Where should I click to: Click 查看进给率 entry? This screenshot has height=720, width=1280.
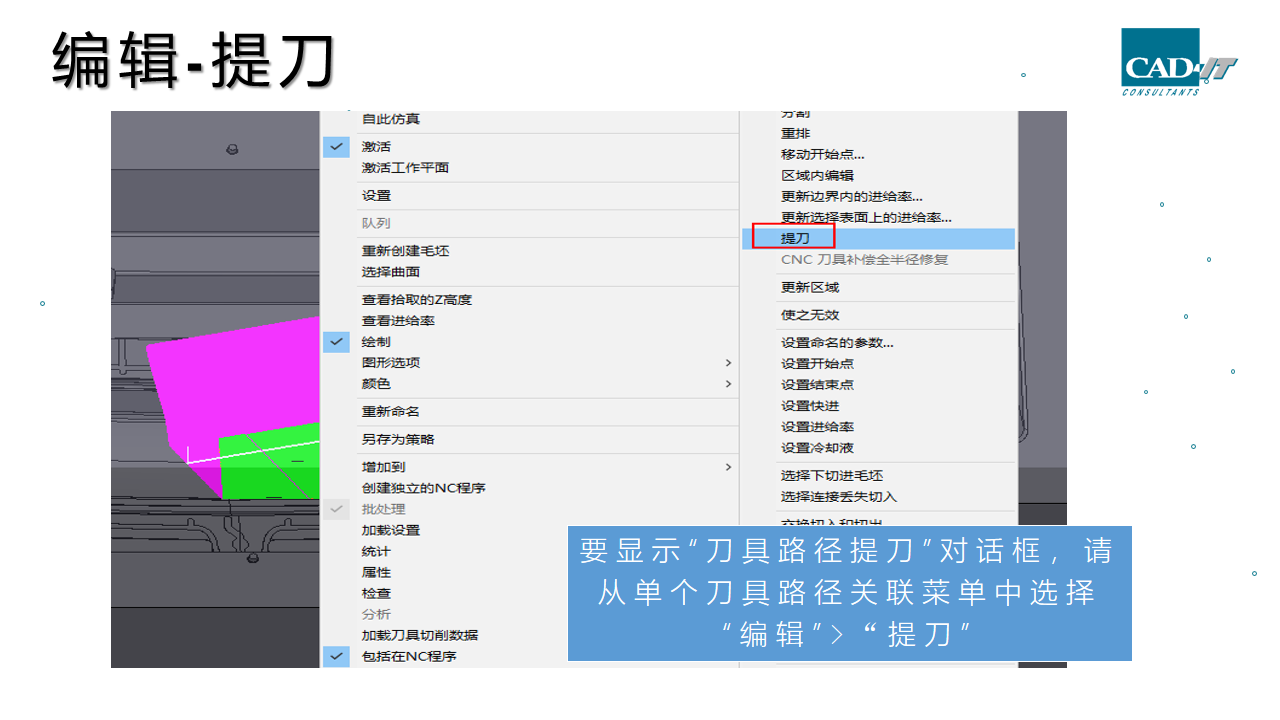point(398,321)
